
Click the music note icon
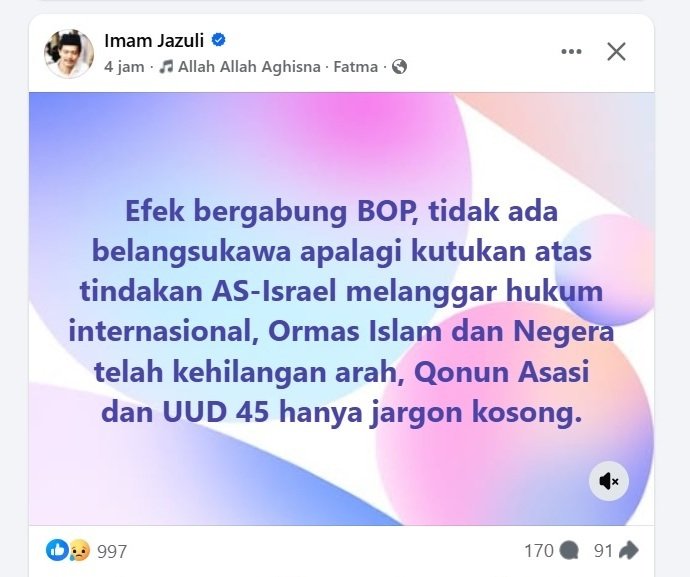coord(166,66)
